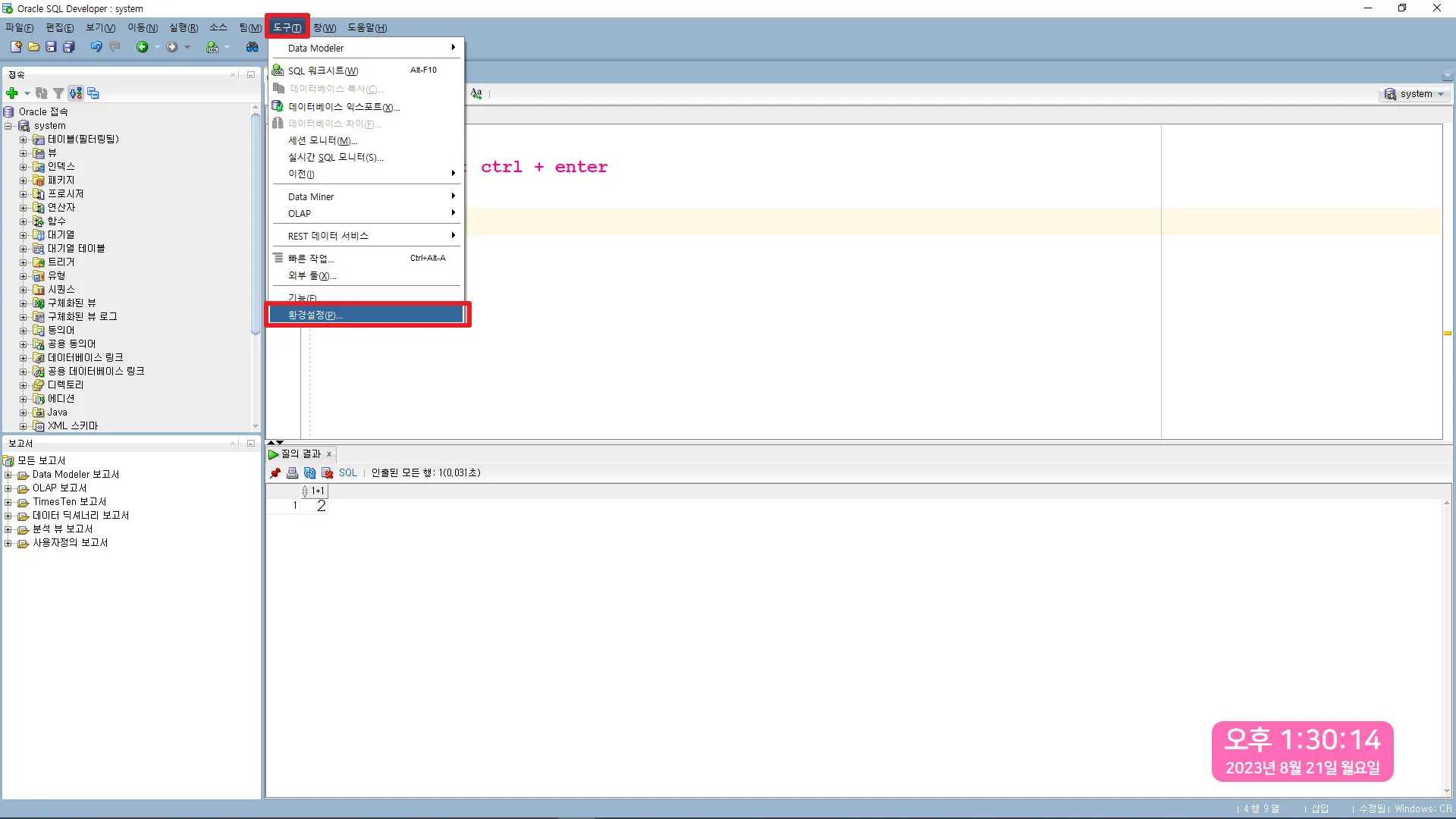This screenshot has height=819, width=1456.
Task: Click the blue Undo arrow icon
Action: pos(96,47)
